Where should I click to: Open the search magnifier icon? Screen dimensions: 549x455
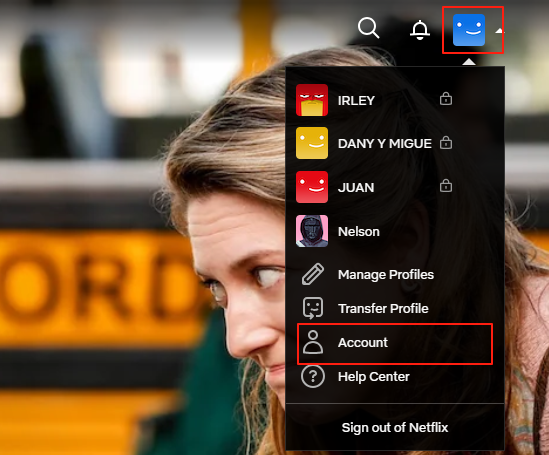pyautogui.click(x=368, y=28)
